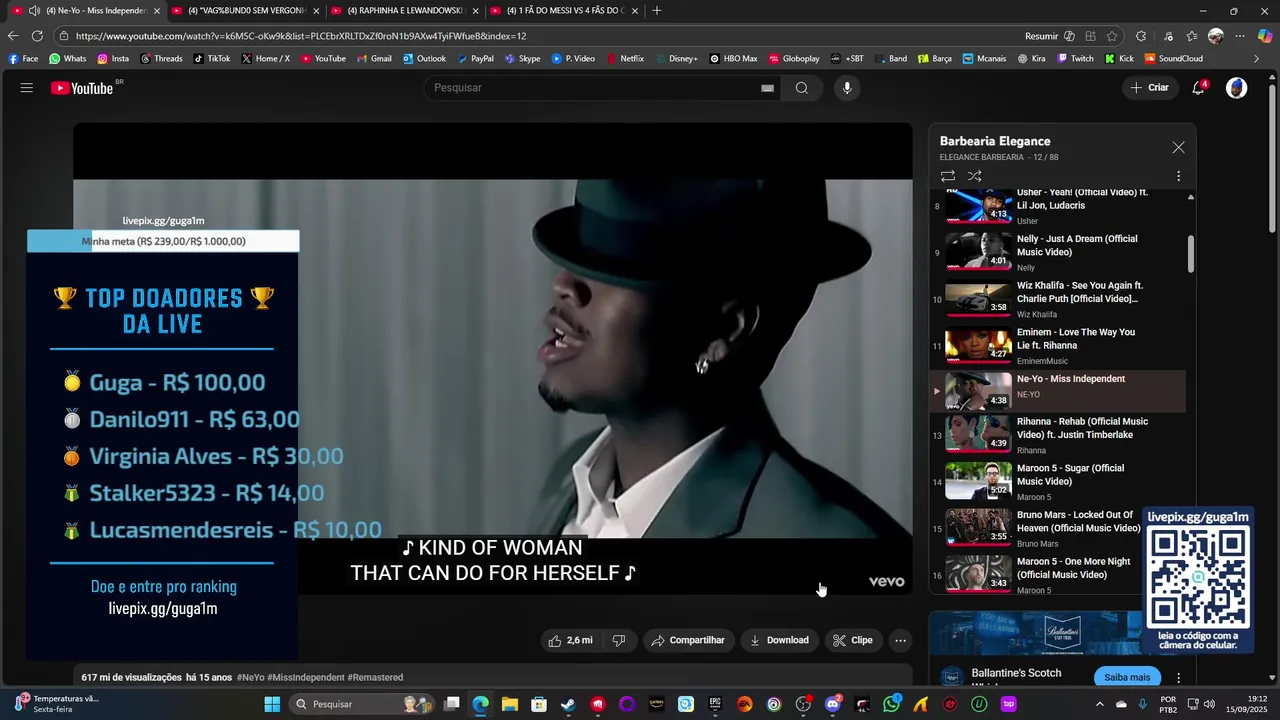Screen dimensions: 1280x720
Task: Click Resumir in the address bar
Action: (x=1041, y=36)
